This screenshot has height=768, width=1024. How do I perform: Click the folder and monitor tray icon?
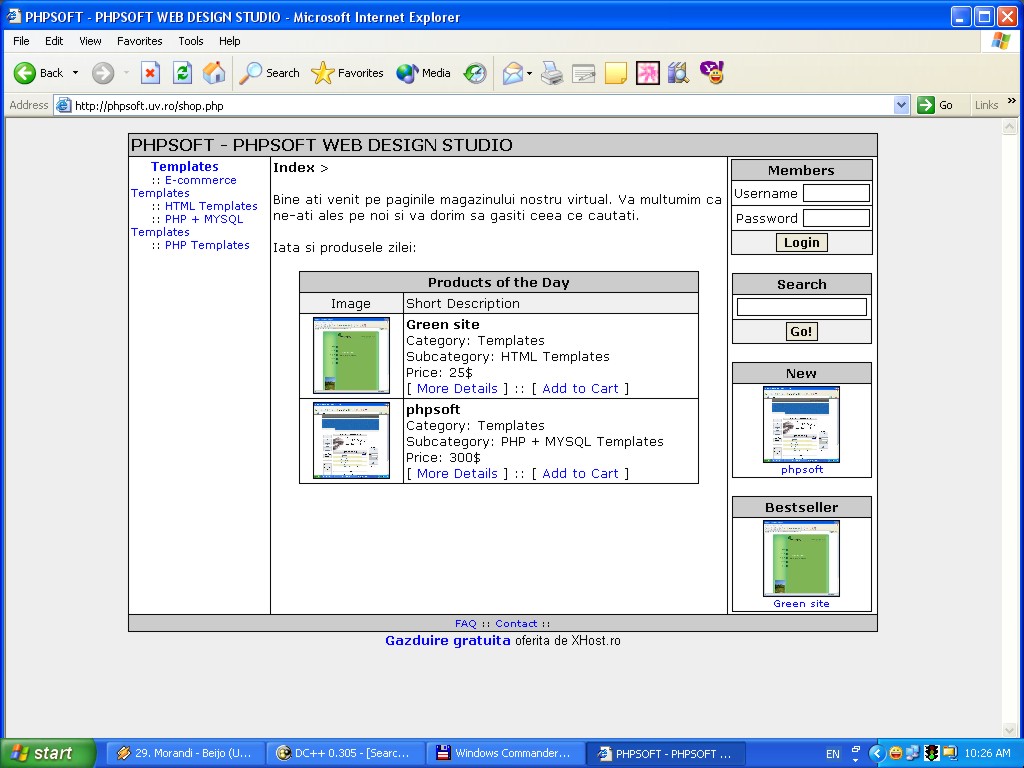[x=949, y=753]
